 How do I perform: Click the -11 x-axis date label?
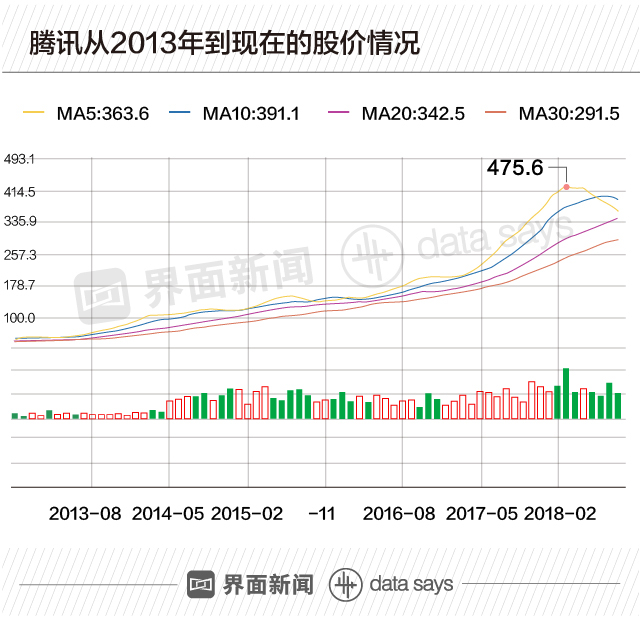(322, 513)
